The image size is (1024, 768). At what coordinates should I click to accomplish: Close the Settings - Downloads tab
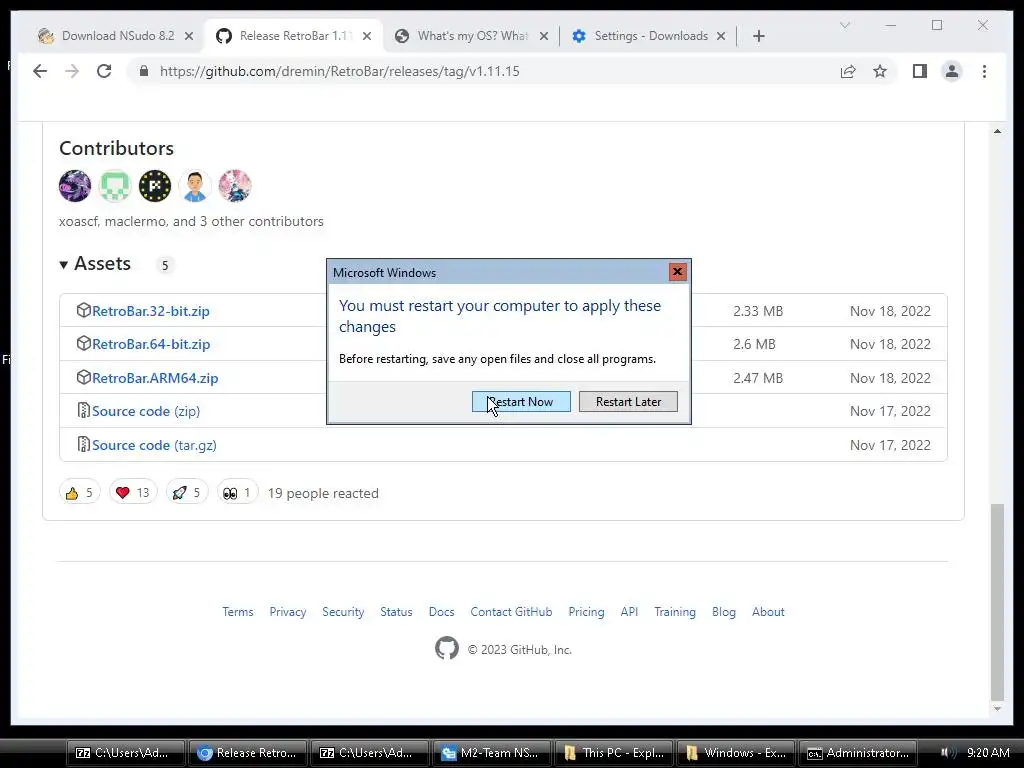tap(721, 36)
